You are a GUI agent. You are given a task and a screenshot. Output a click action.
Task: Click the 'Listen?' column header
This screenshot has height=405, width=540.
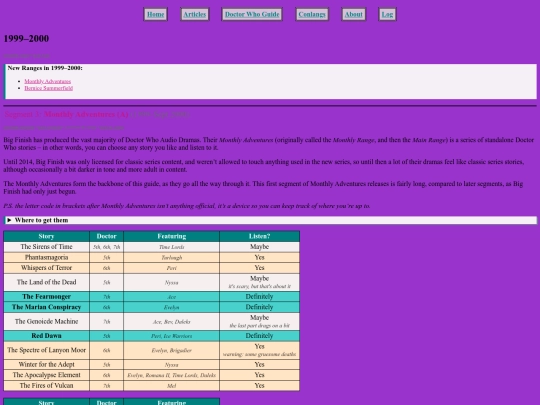pyautogui.click(x=259, y=236)
